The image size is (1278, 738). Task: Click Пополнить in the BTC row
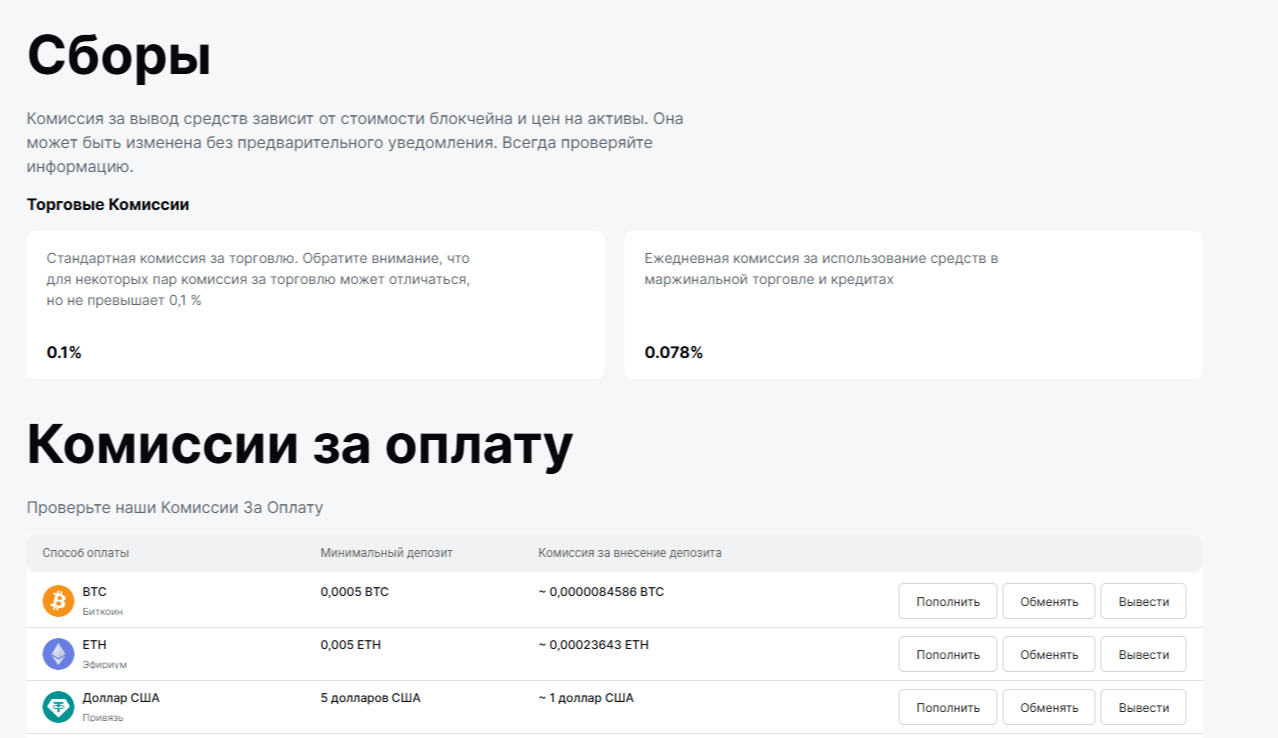pyautogui.click(x=947, y=601)
